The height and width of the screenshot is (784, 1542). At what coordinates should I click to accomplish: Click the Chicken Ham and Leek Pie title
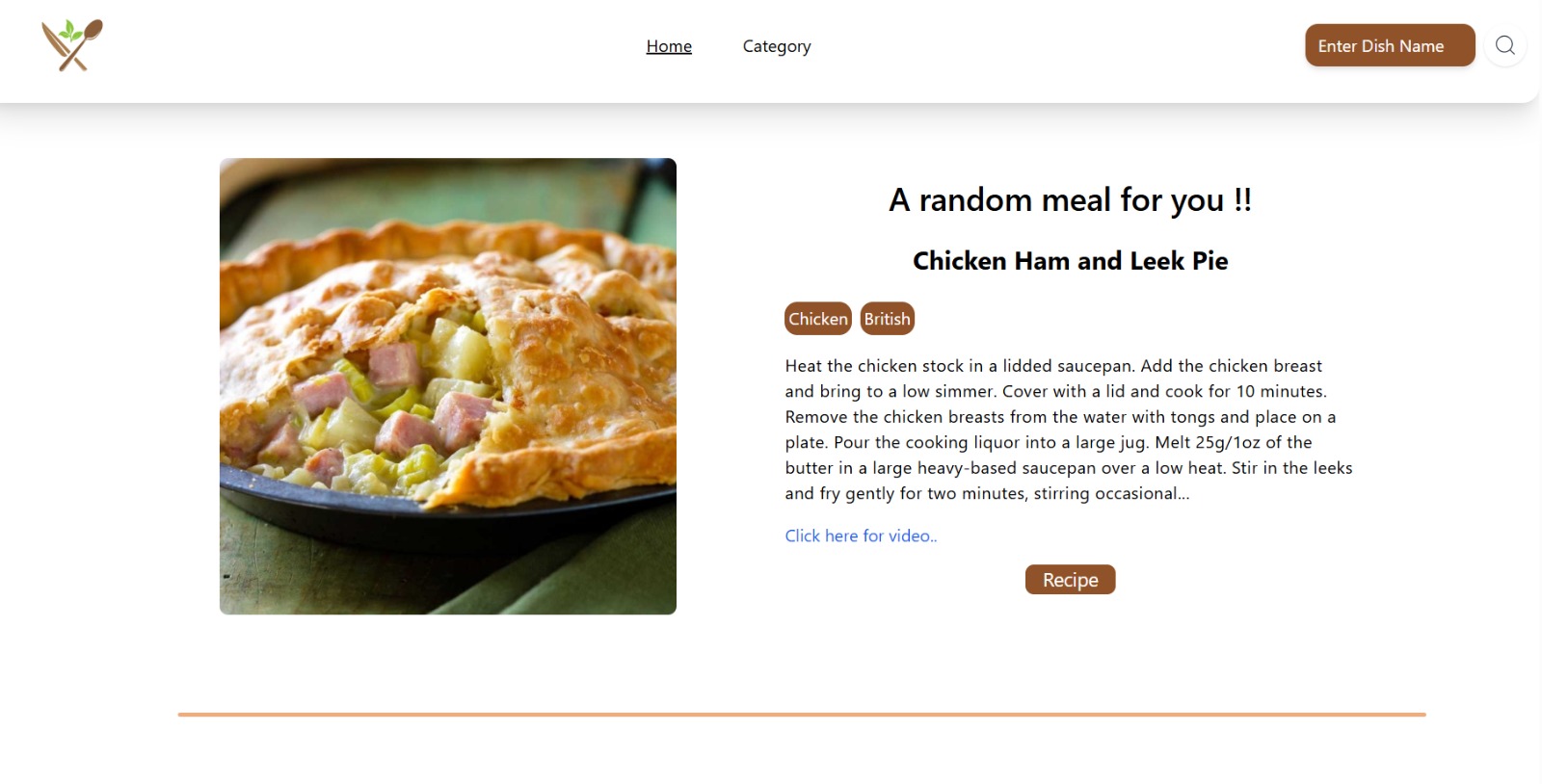[1070, 261]
